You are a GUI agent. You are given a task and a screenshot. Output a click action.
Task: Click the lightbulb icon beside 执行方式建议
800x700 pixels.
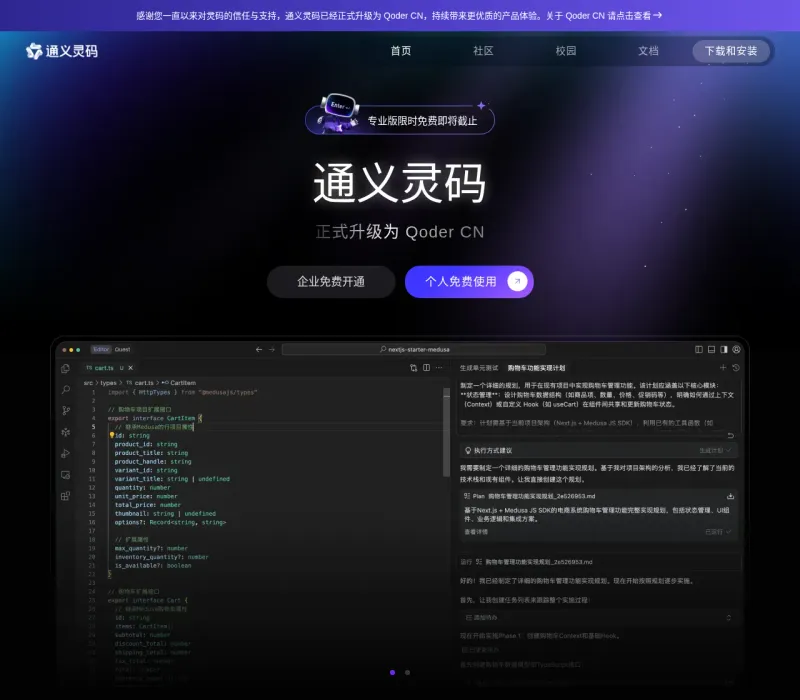click(x=467, y=451)
